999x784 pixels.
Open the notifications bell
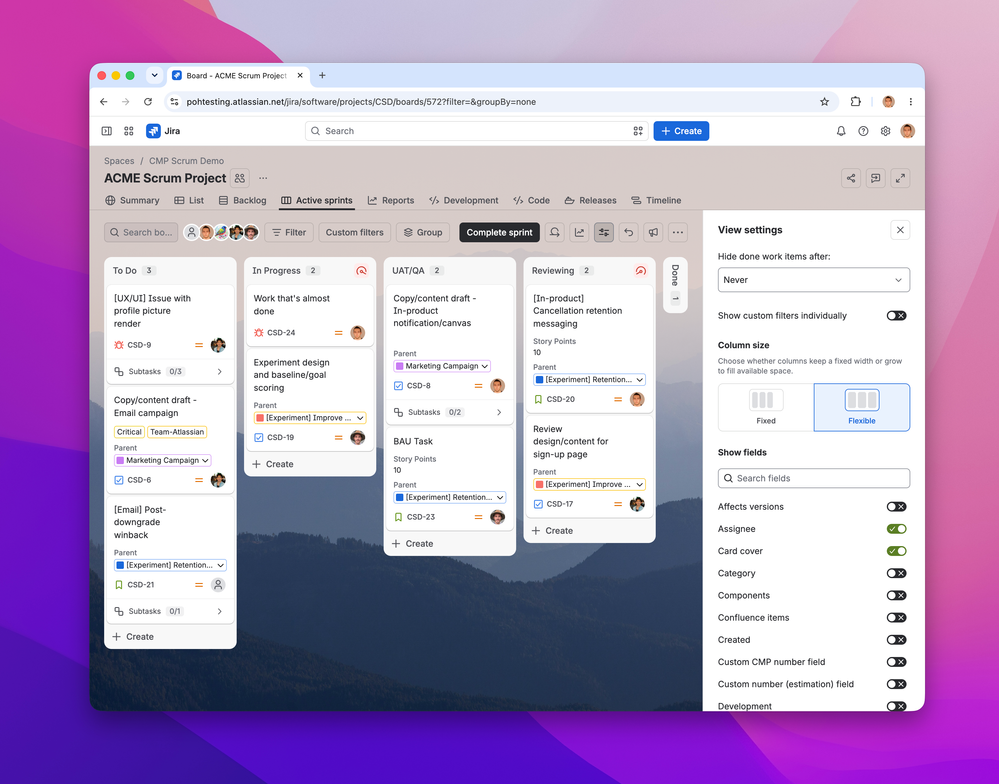(841, 131)
